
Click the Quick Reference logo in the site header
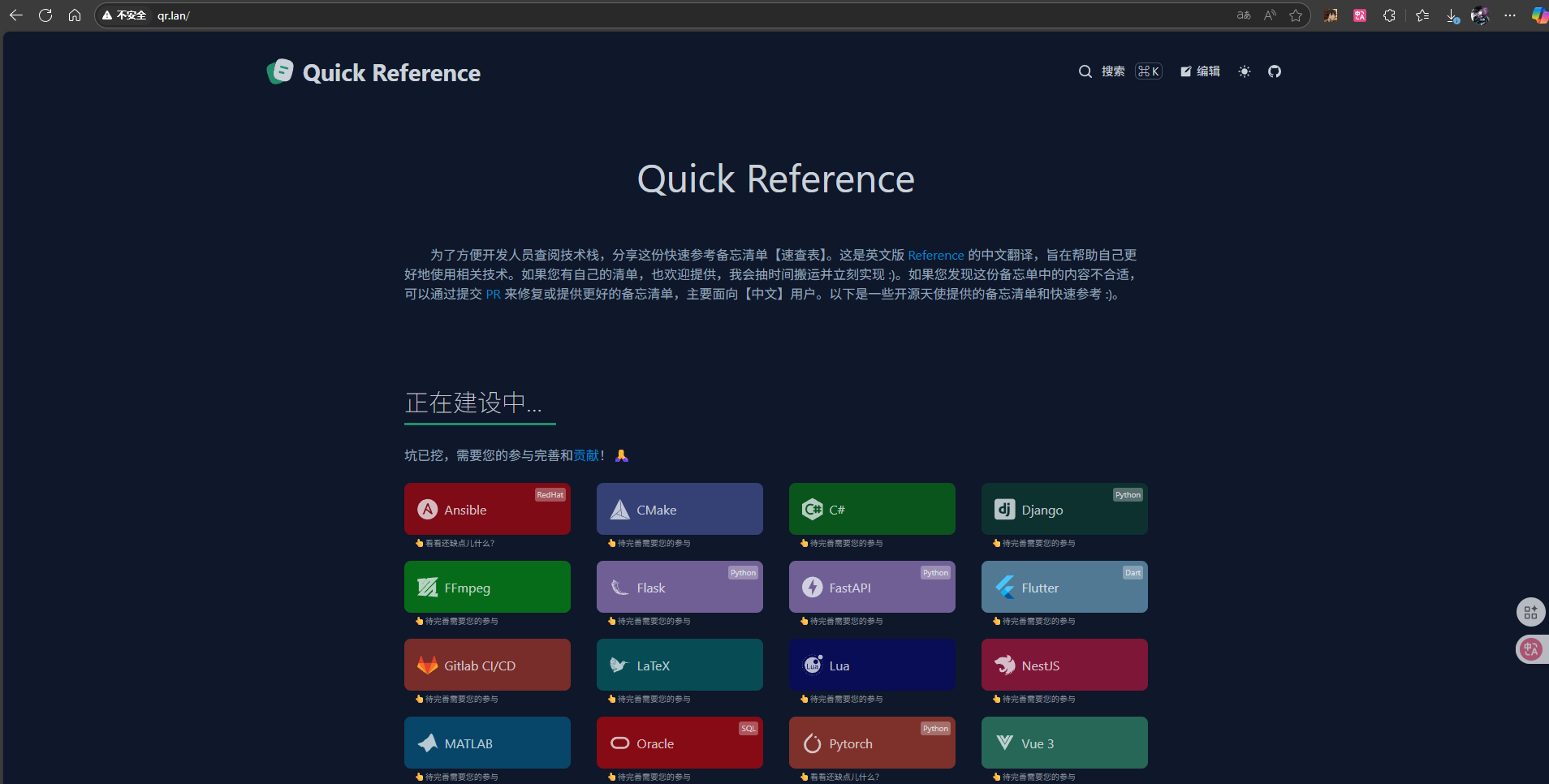point(373,72)
